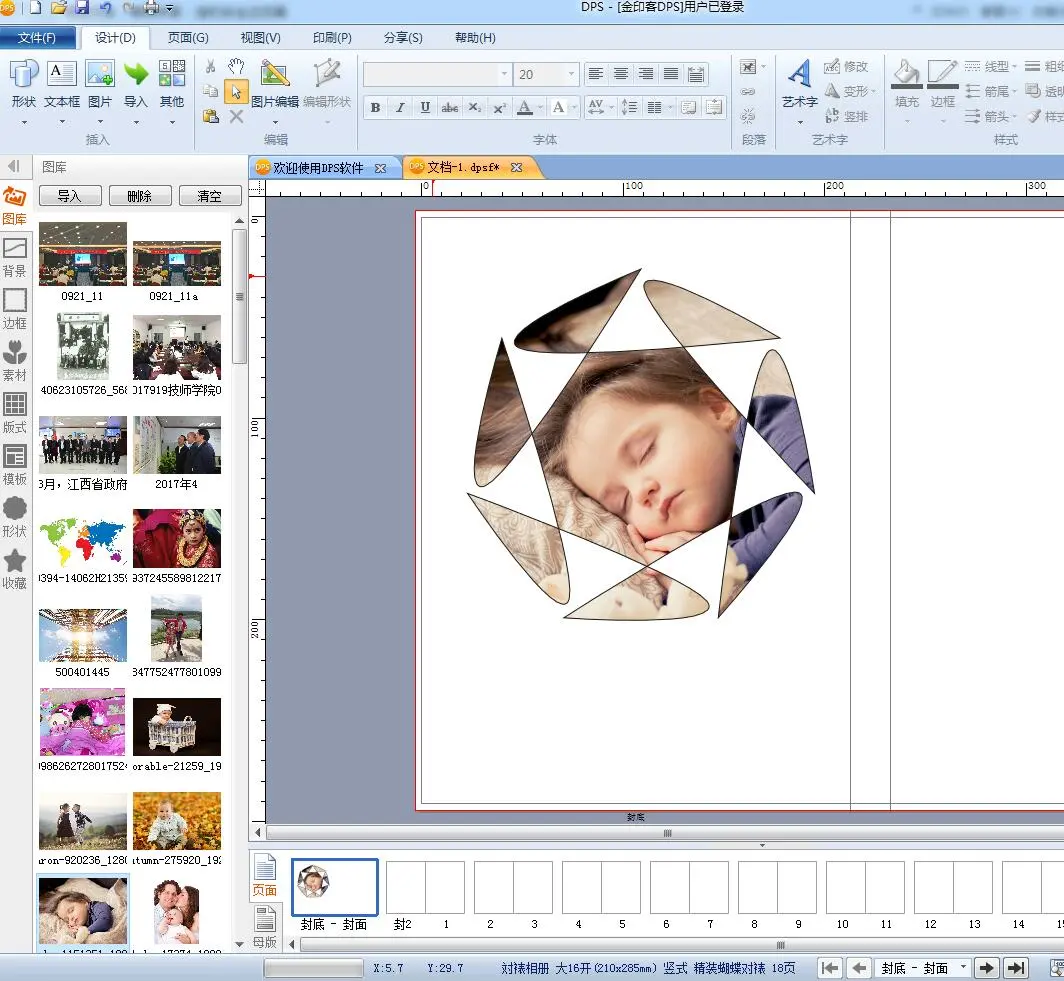
Task: Click the 艺术字 word art icon
Action: coord(799,73)
